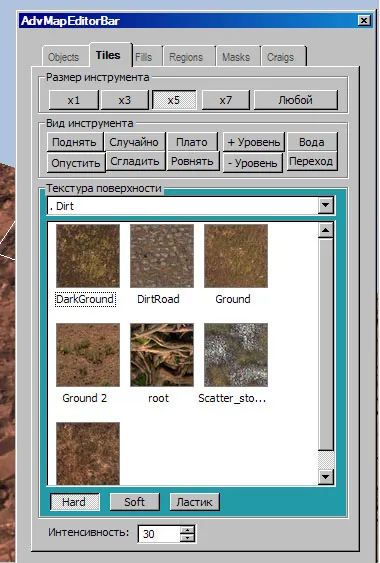Enable the Hard brush mode
The image size is (380, 563).
tap(75, 502)
